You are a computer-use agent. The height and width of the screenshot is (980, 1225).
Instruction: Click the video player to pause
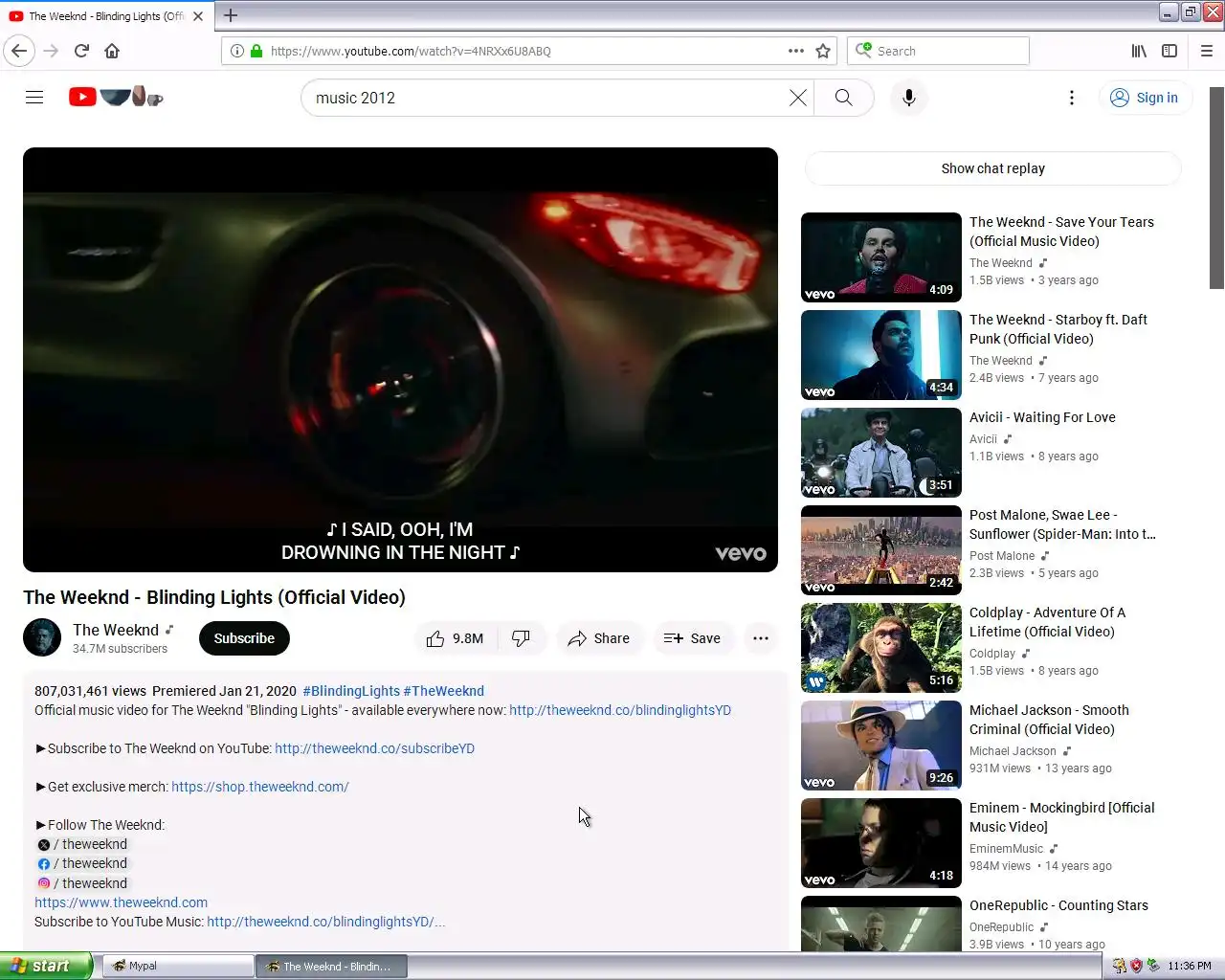click(x=400, y=360)
